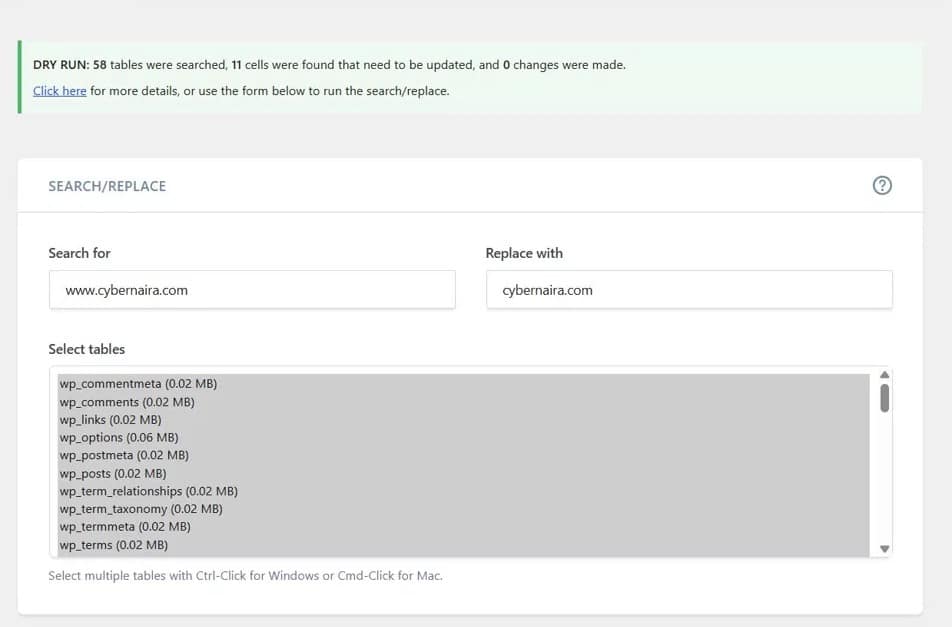Select the wp_postmeta table row
The height and width of the screenshot is (627, 952).
[x=463, y=455]
